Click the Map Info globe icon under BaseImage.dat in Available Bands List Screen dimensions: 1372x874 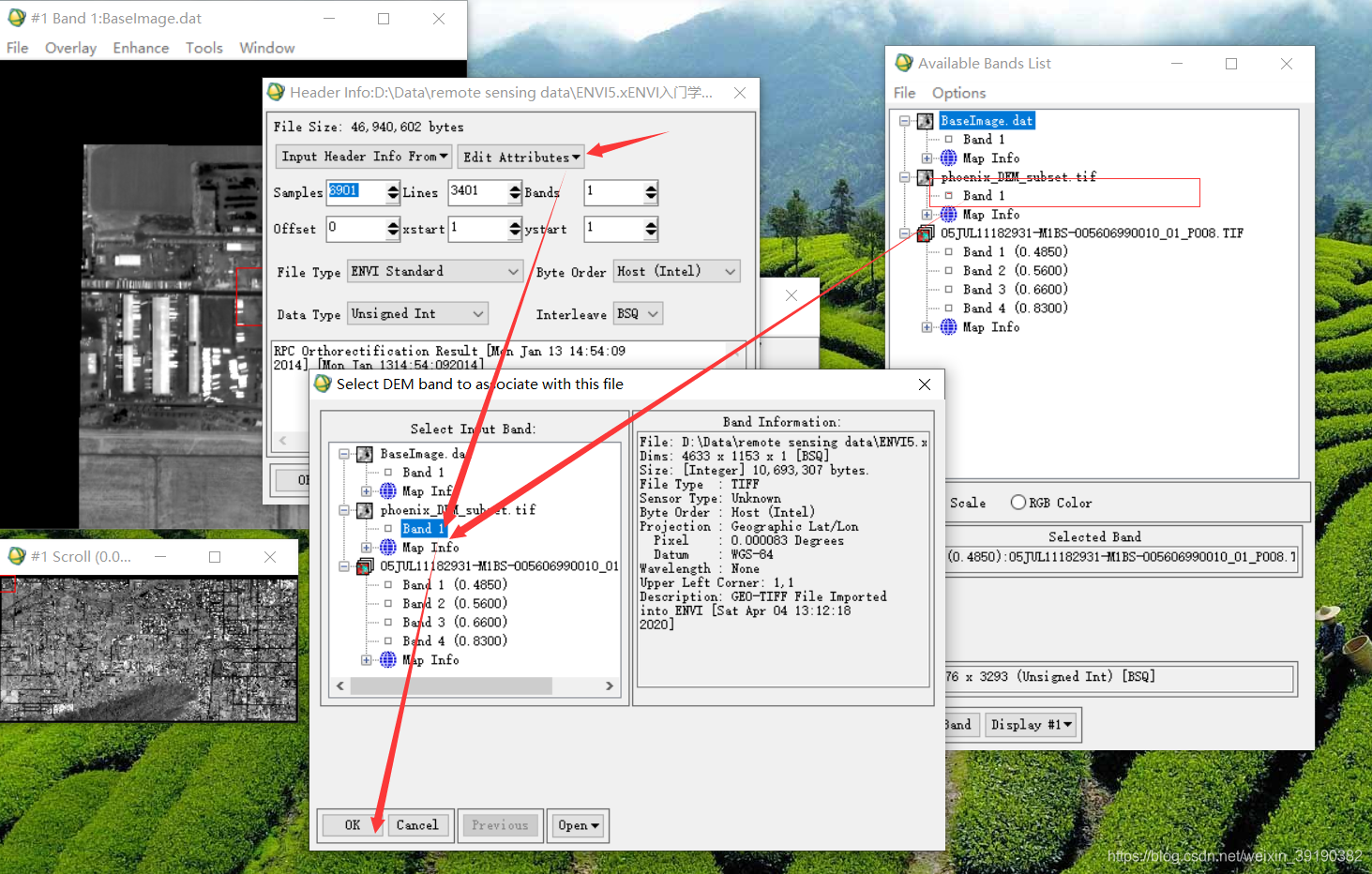click(x=949, y=158)
